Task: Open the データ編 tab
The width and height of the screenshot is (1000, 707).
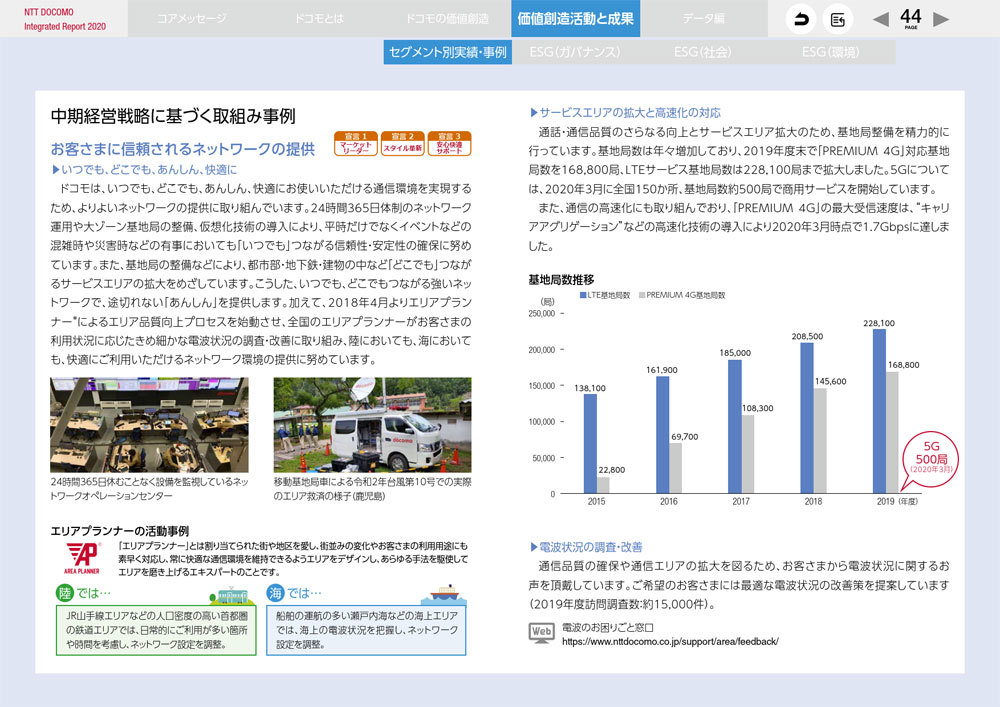Action: (x=703, y=19)
